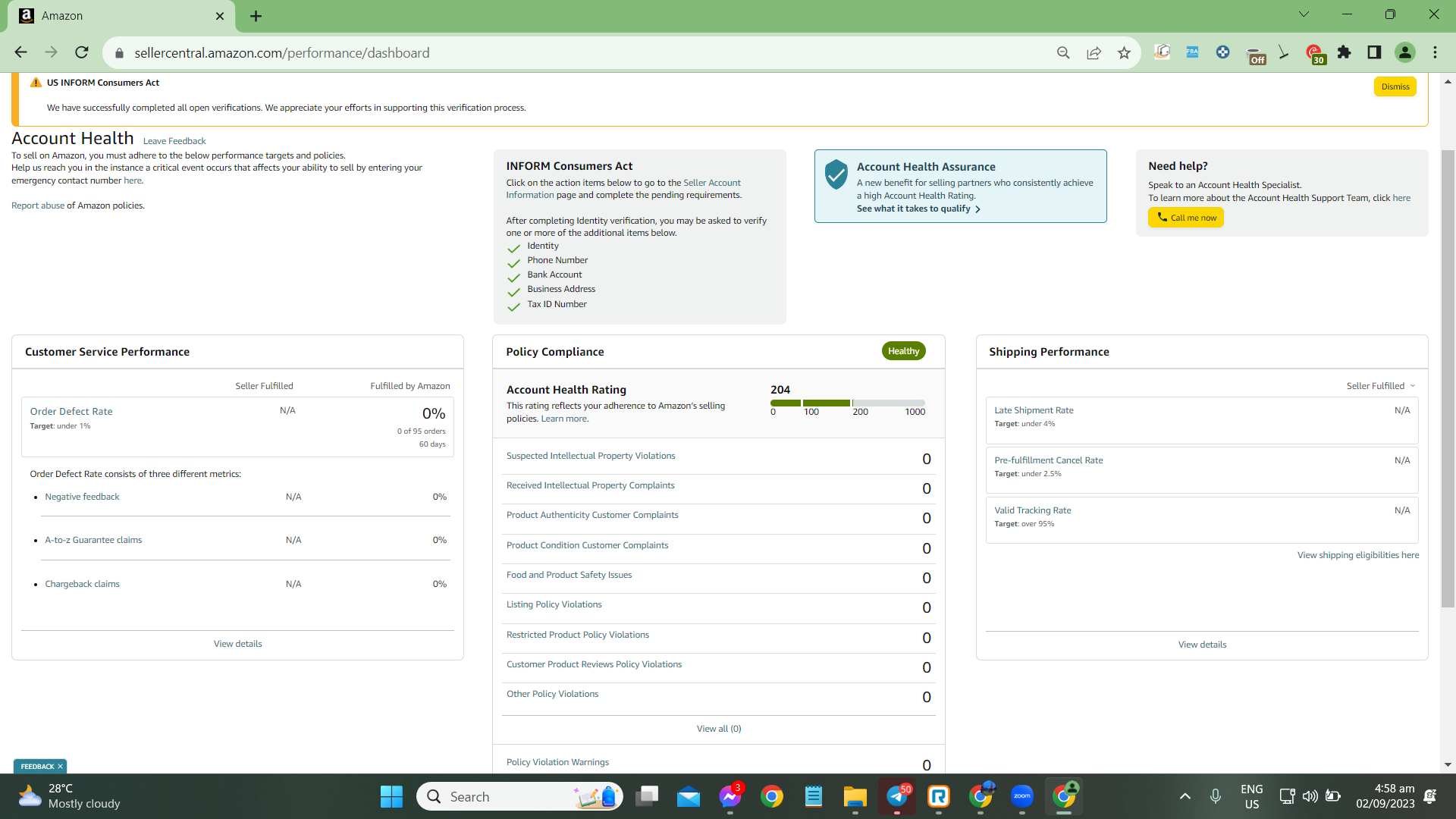Open Policy Violation Warnings
1456x819 pixels.
point(557,762)
